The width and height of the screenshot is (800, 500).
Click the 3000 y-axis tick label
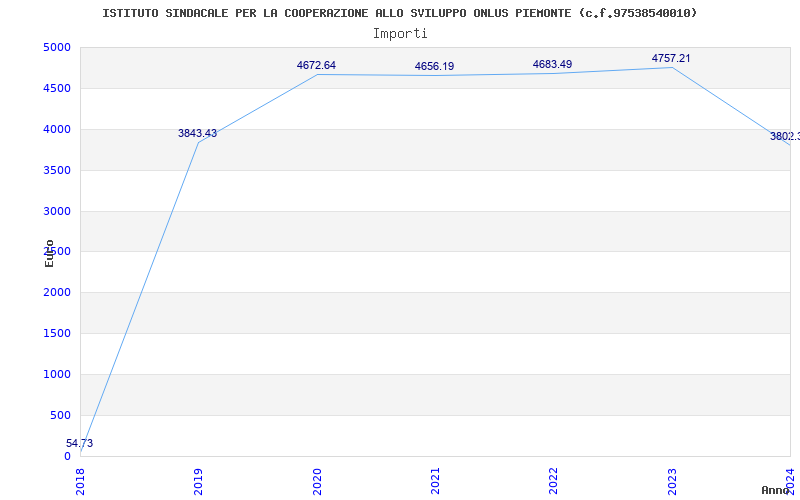(57, 211)
